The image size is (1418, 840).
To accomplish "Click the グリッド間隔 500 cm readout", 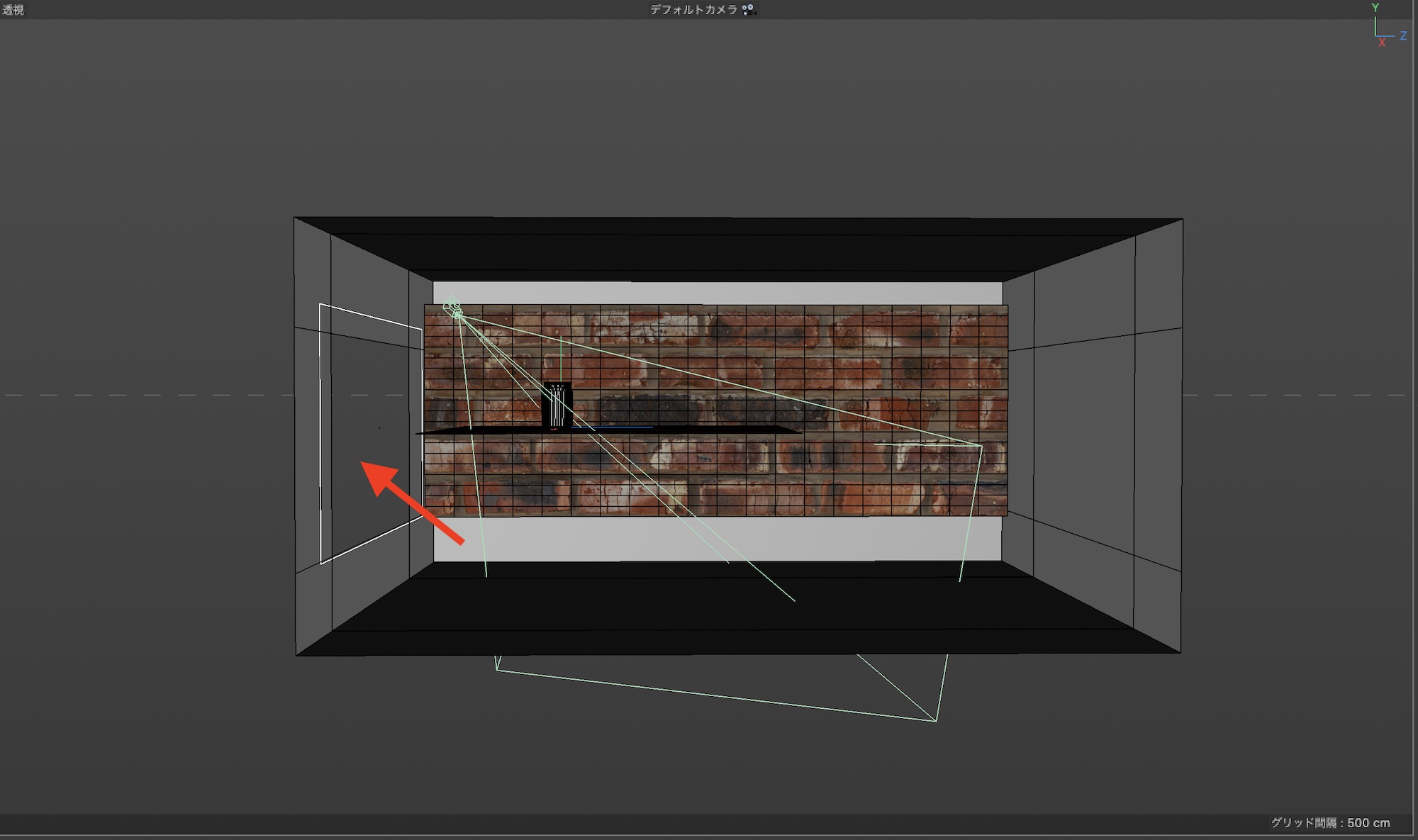I will point(1330,822).
